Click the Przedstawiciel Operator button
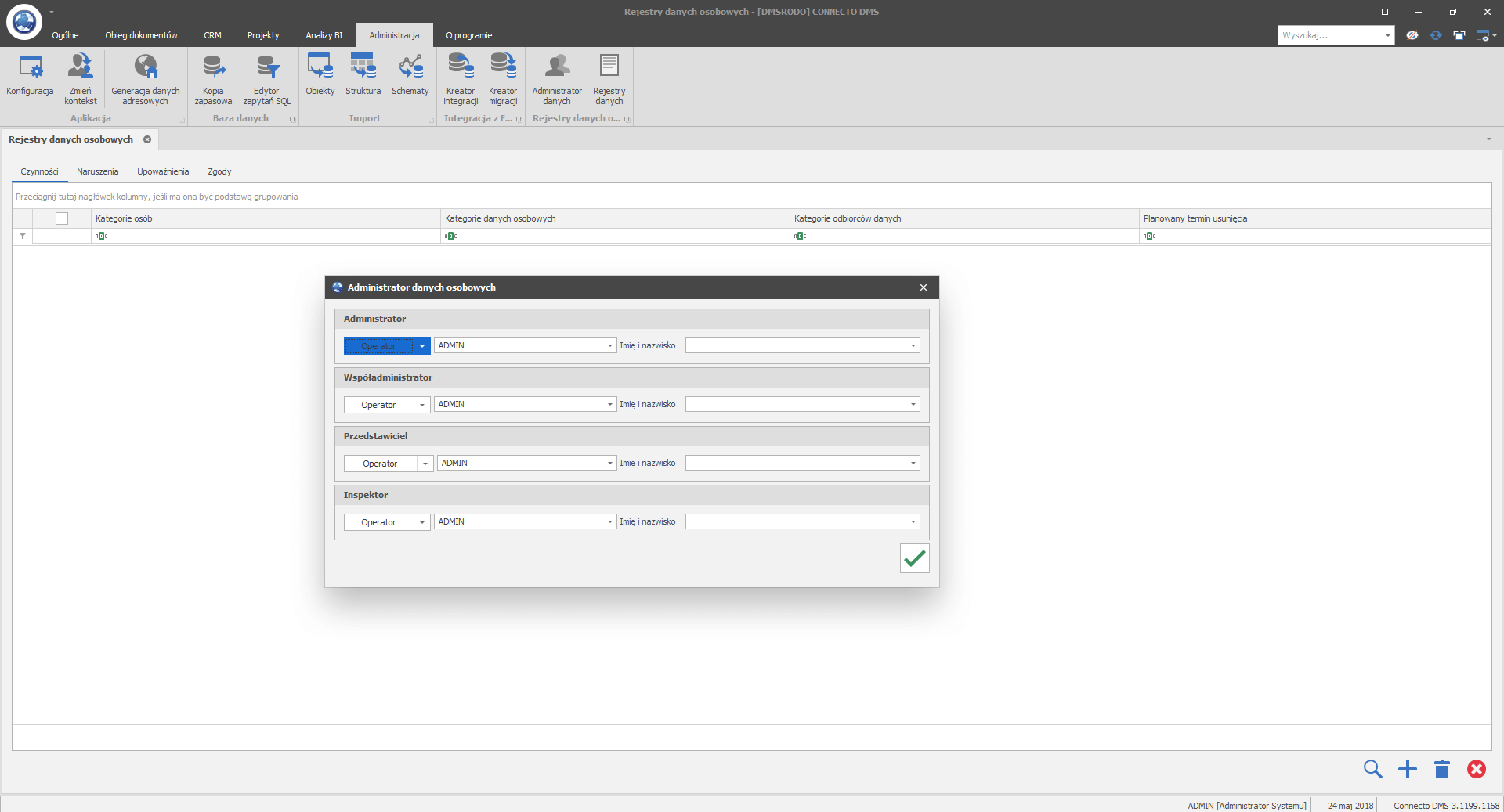 click(380, 464)
